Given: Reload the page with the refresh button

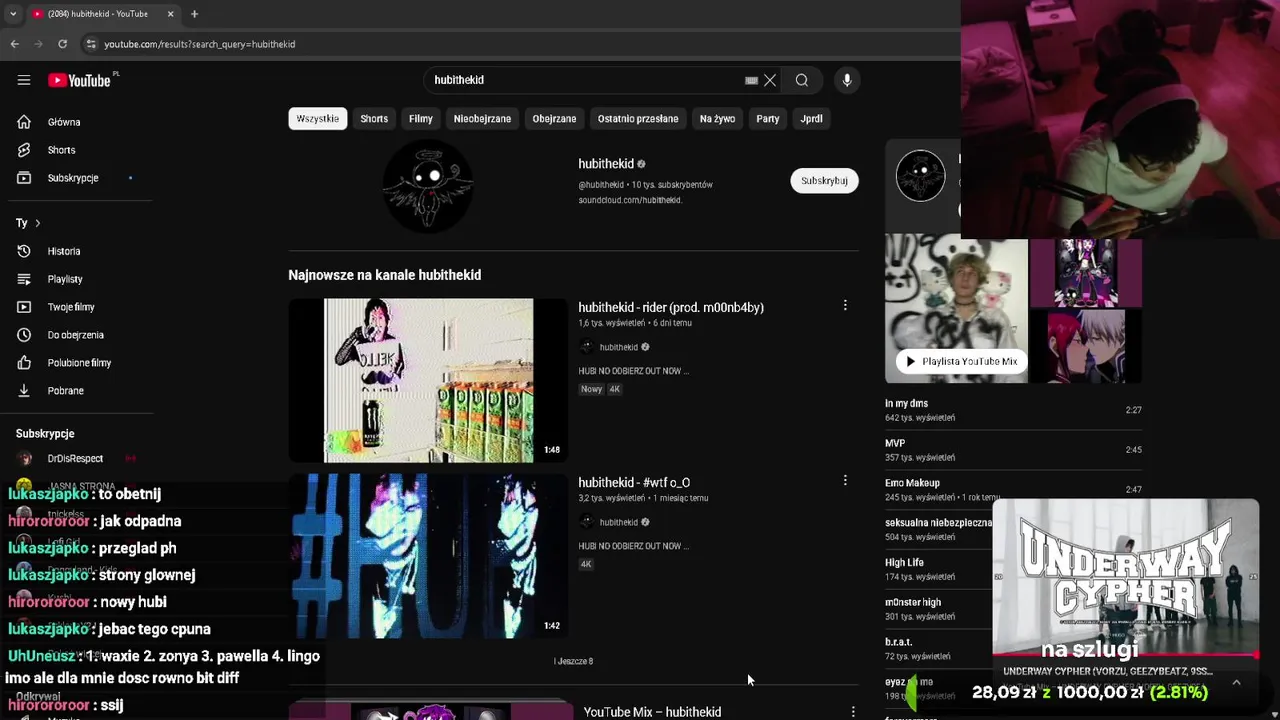Looking at the screenshot, I should click(x=62, y=44).
